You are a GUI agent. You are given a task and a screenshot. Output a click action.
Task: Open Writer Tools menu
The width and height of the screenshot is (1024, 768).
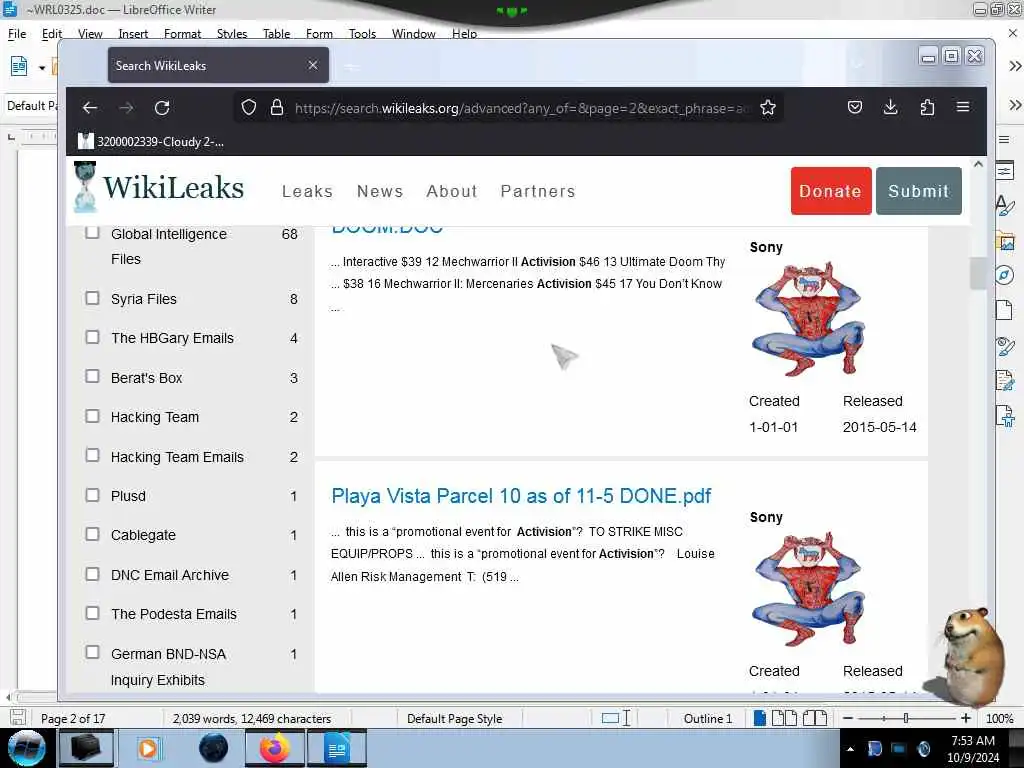click(x=362, y=33)
